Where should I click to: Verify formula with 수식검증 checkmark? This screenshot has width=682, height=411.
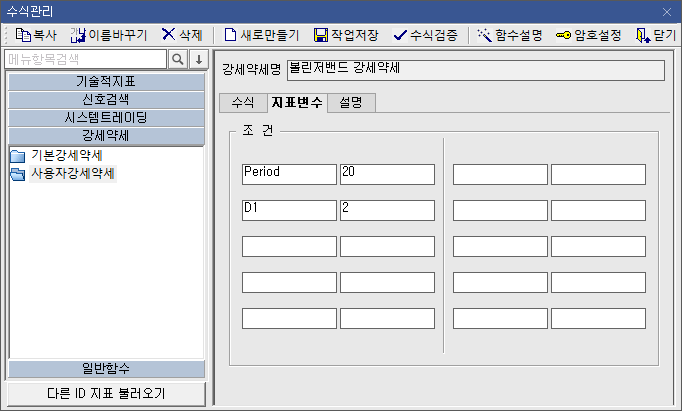[x=400, y=35]
